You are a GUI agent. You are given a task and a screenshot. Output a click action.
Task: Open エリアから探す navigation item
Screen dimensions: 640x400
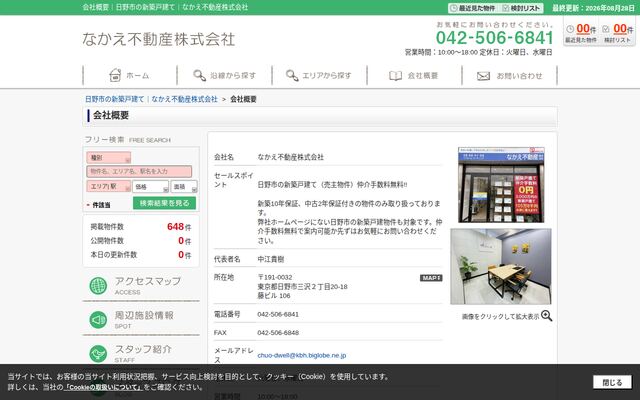pos(319,76)
